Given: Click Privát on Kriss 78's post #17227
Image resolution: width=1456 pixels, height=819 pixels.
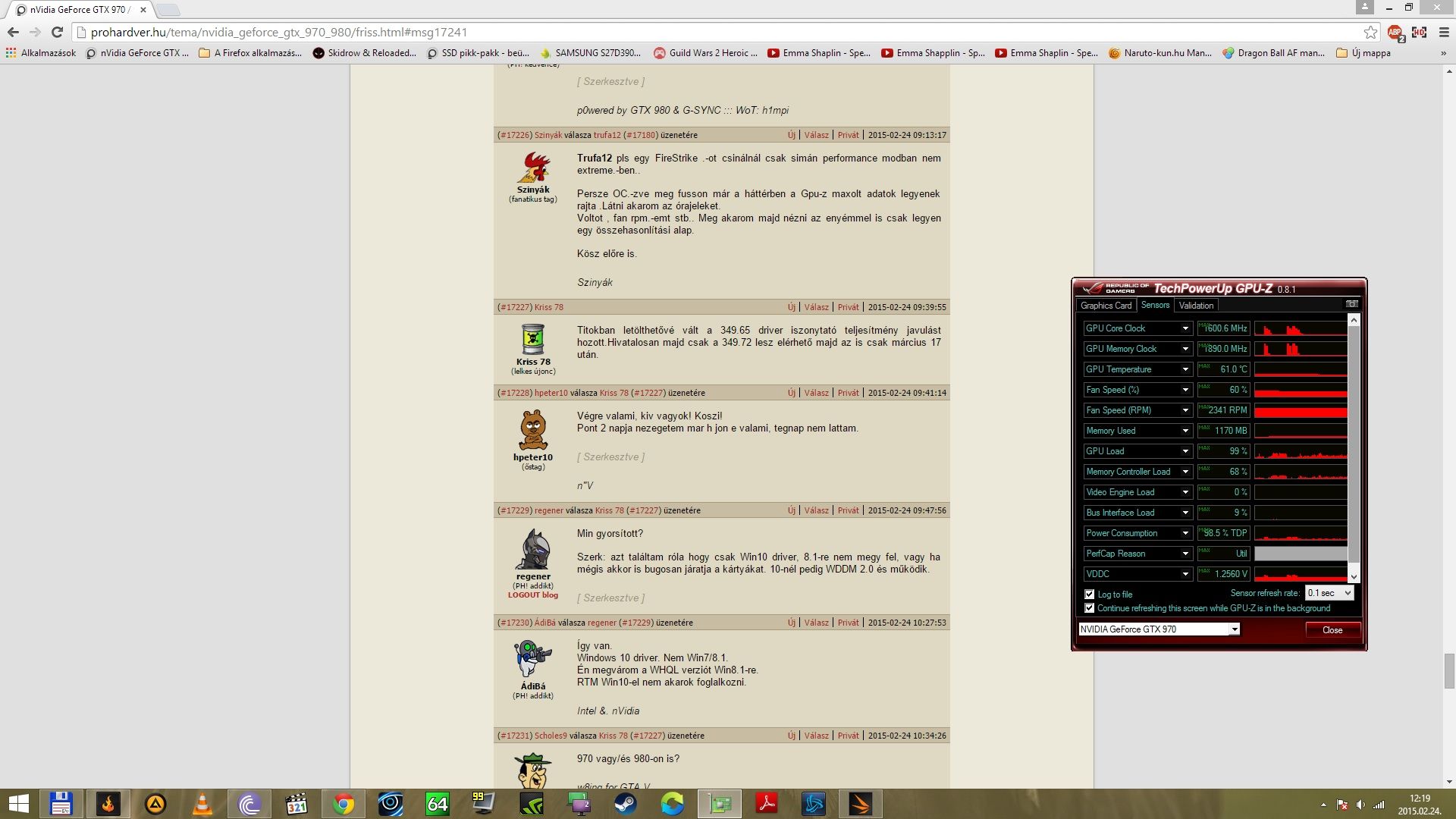Looking at the screenshot, I should tap(848, 307).
